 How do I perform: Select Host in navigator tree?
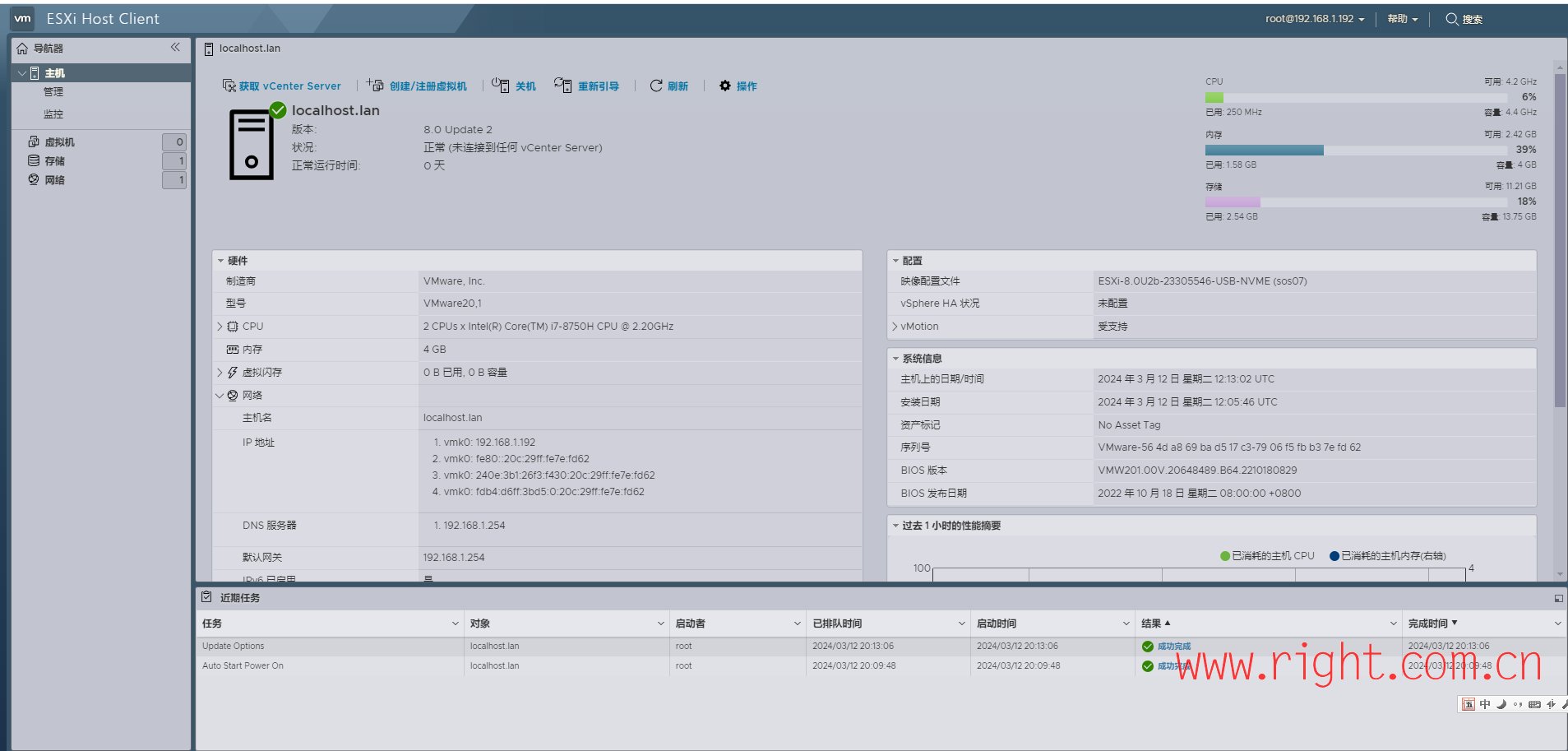coord(101,73)
